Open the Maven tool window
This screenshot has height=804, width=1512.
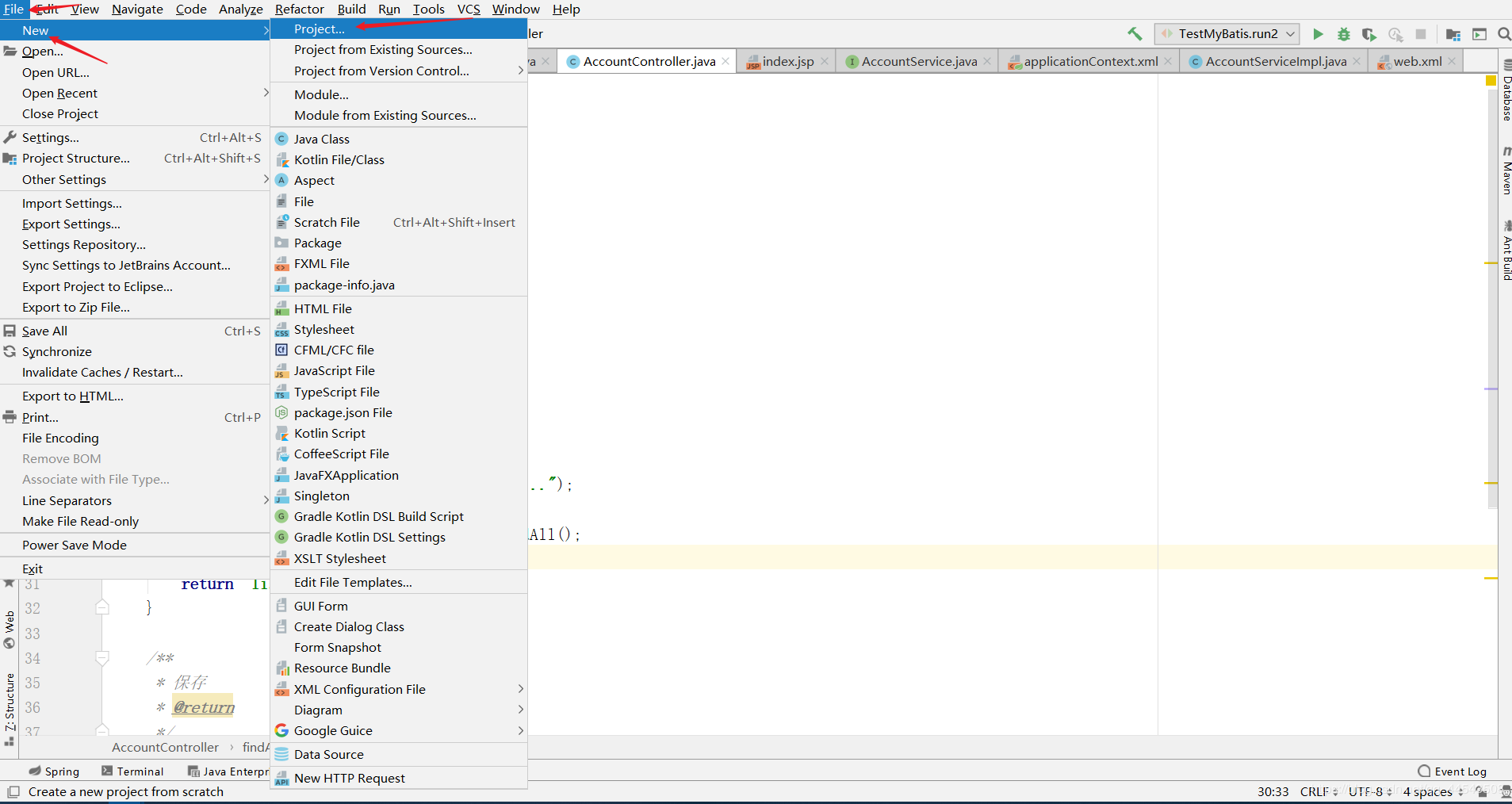click(1506, 170)
